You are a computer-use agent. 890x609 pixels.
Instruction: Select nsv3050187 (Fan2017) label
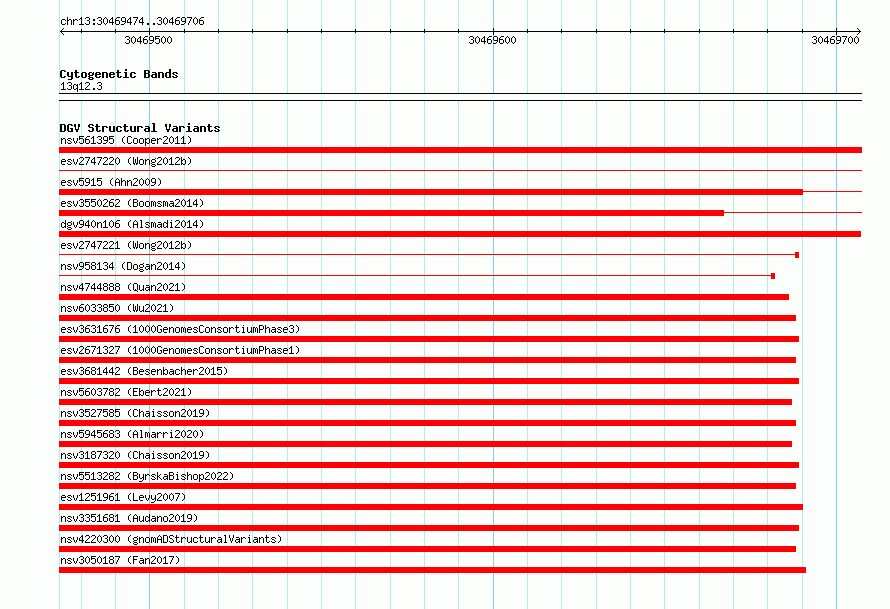click(120, 560)
